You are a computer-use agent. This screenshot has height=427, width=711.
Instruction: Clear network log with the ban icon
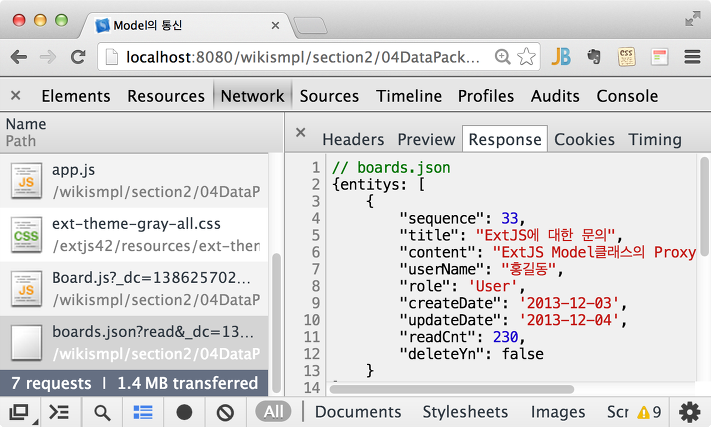(x=225, y=412)
